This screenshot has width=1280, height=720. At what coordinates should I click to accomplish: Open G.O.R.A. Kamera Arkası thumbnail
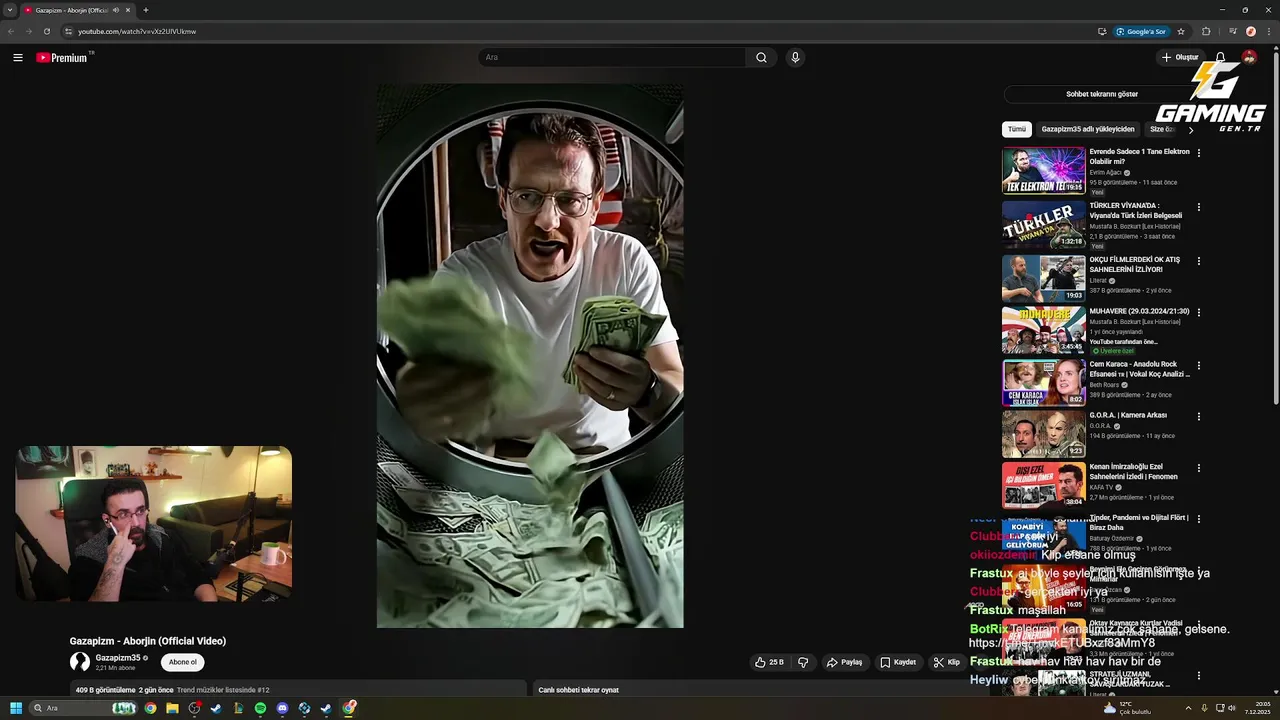tap(1043, 433)
